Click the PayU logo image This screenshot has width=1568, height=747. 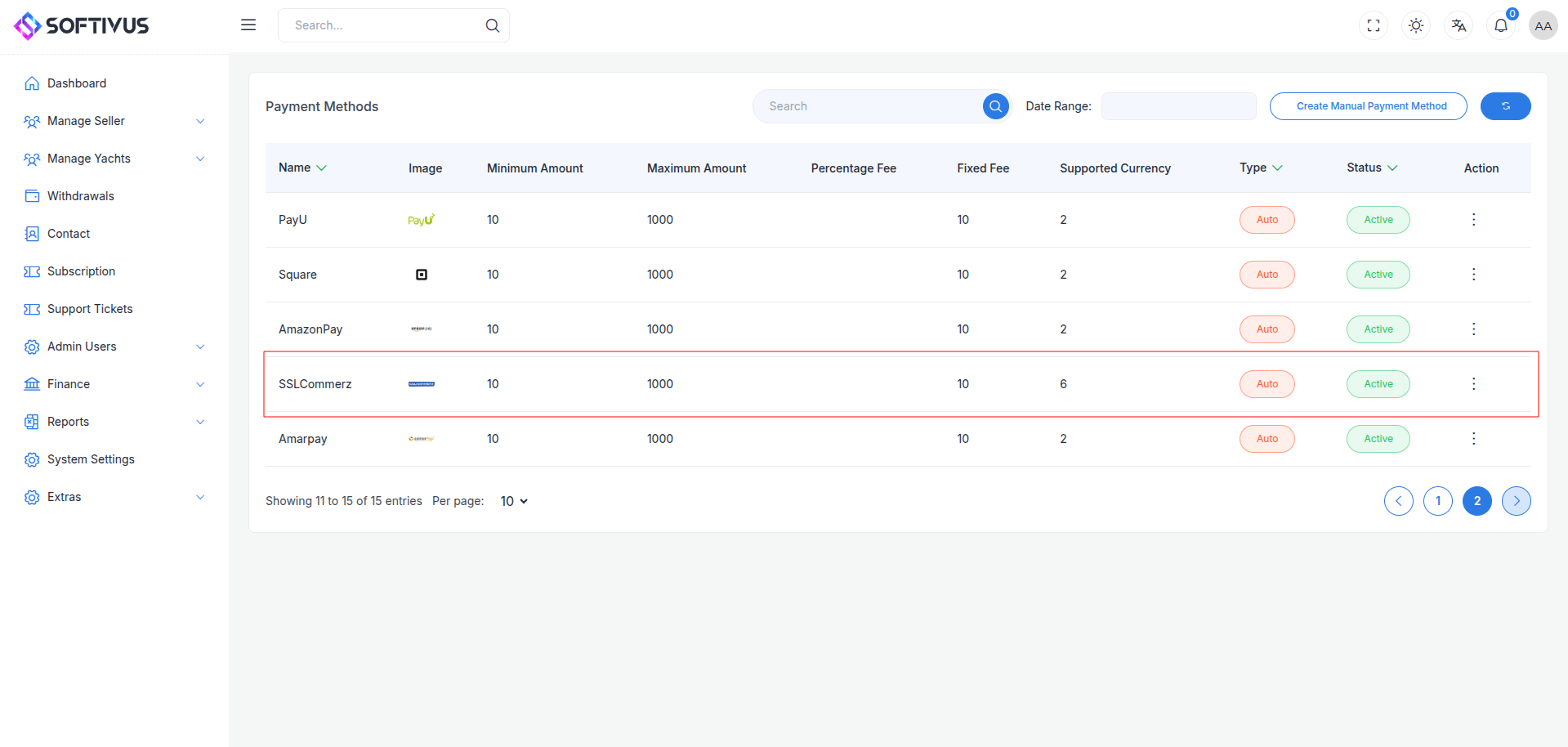point(422,220)
